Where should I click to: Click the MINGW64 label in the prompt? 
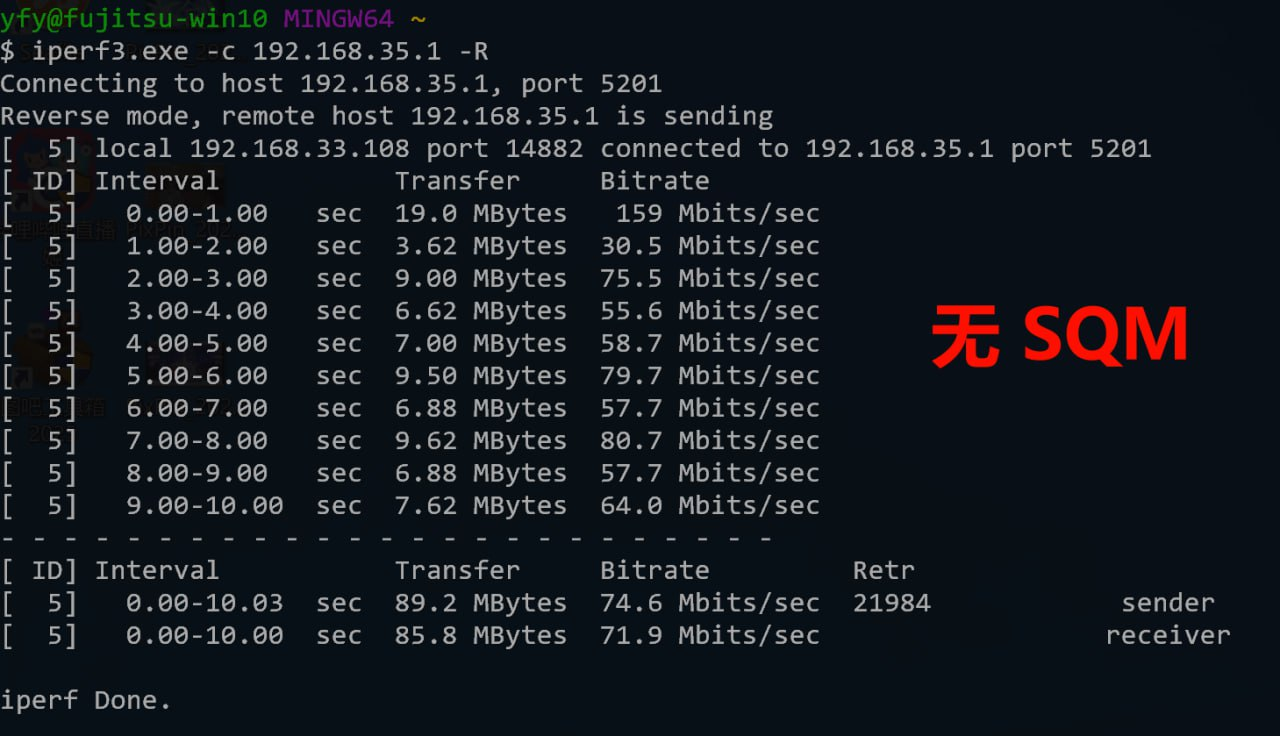(338, 18)
